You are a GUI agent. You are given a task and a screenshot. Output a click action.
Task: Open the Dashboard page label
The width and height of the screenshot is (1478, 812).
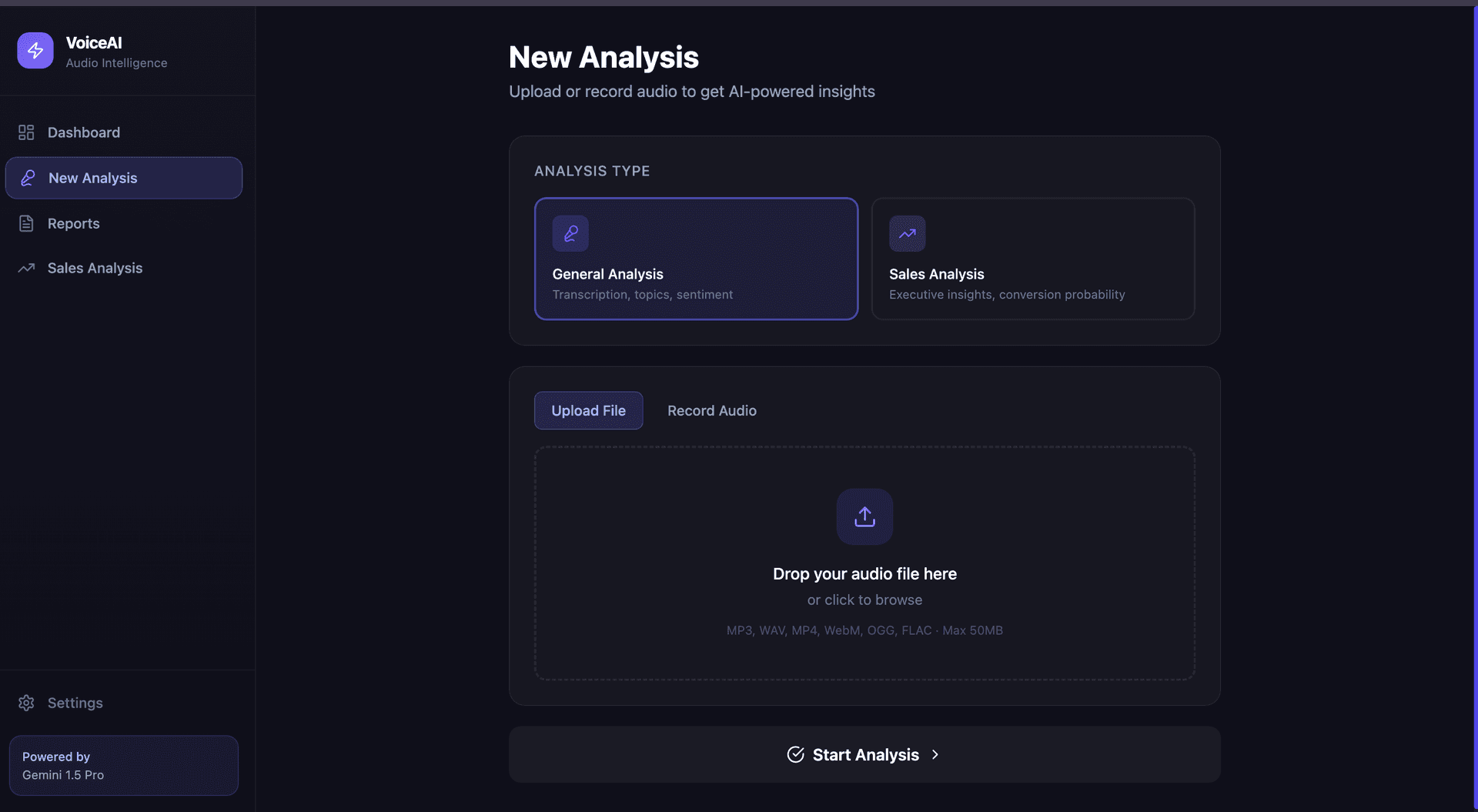point(84,132)
